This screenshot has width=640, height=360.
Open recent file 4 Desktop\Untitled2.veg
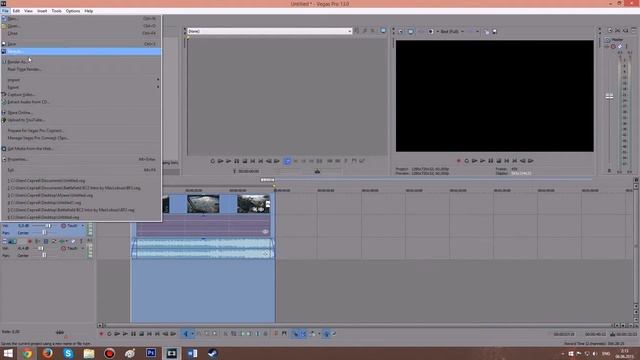81,202
